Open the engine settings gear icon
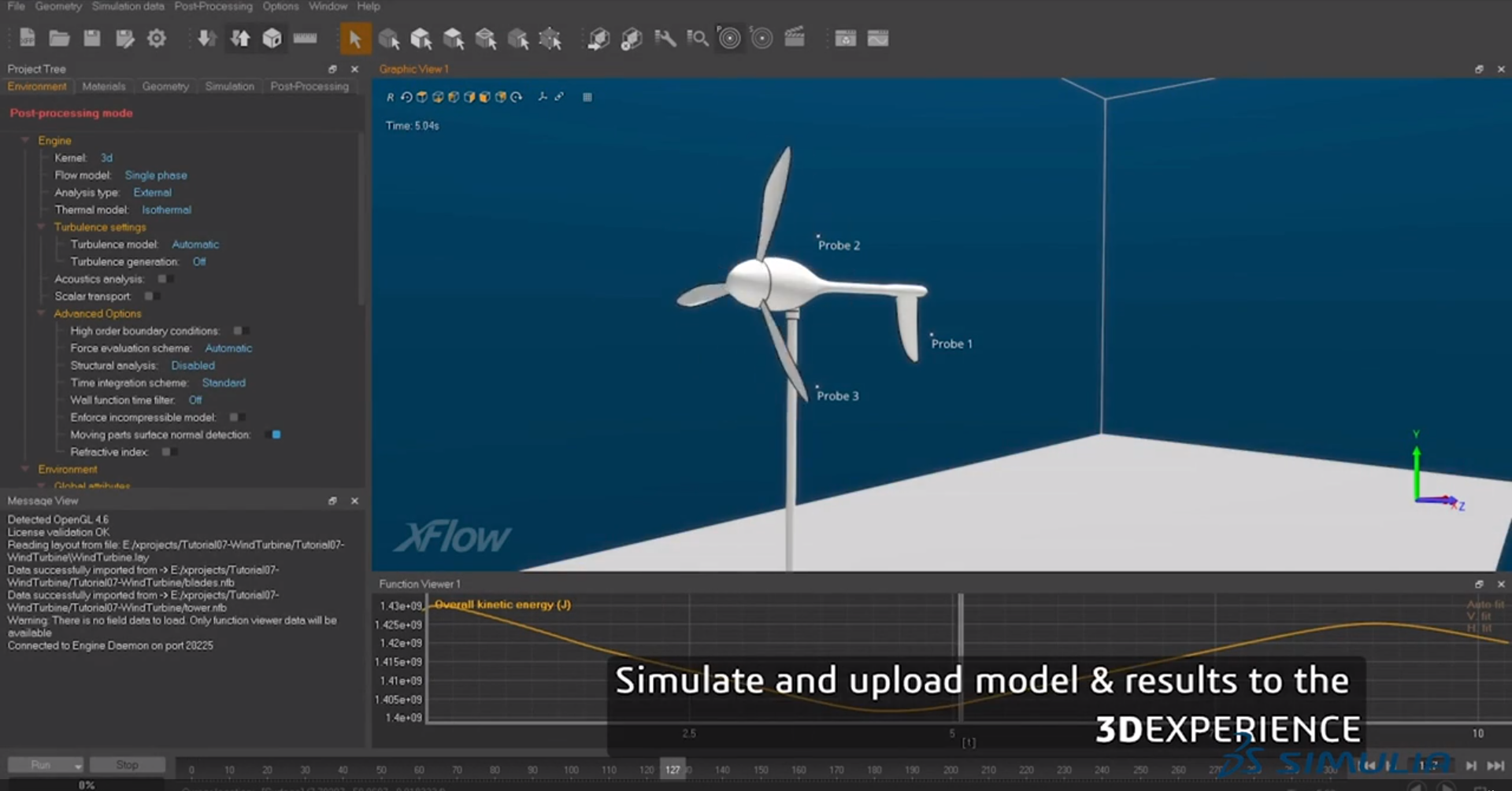The image size is (1512, 791). (157, 38)
